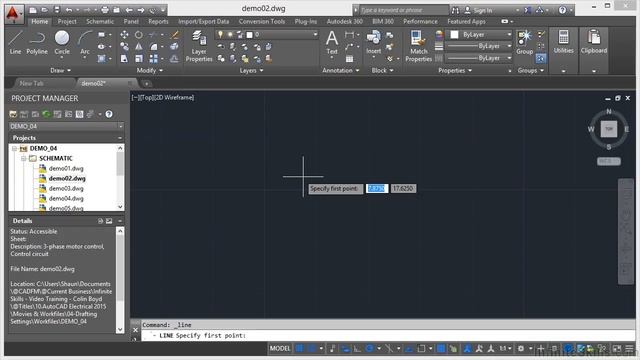Open the Conversion Tools ribbon tab

point(262,22)
